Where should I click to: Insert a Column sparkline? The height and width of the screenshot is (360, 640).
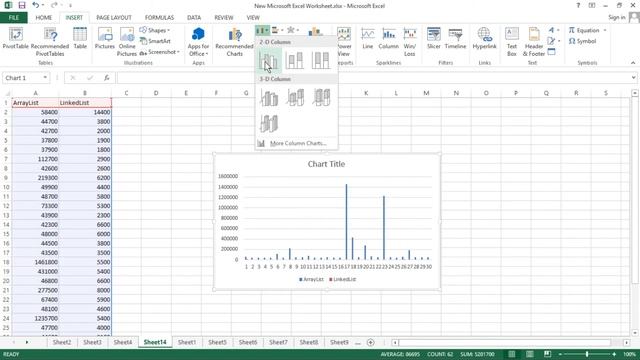point(389,39)
